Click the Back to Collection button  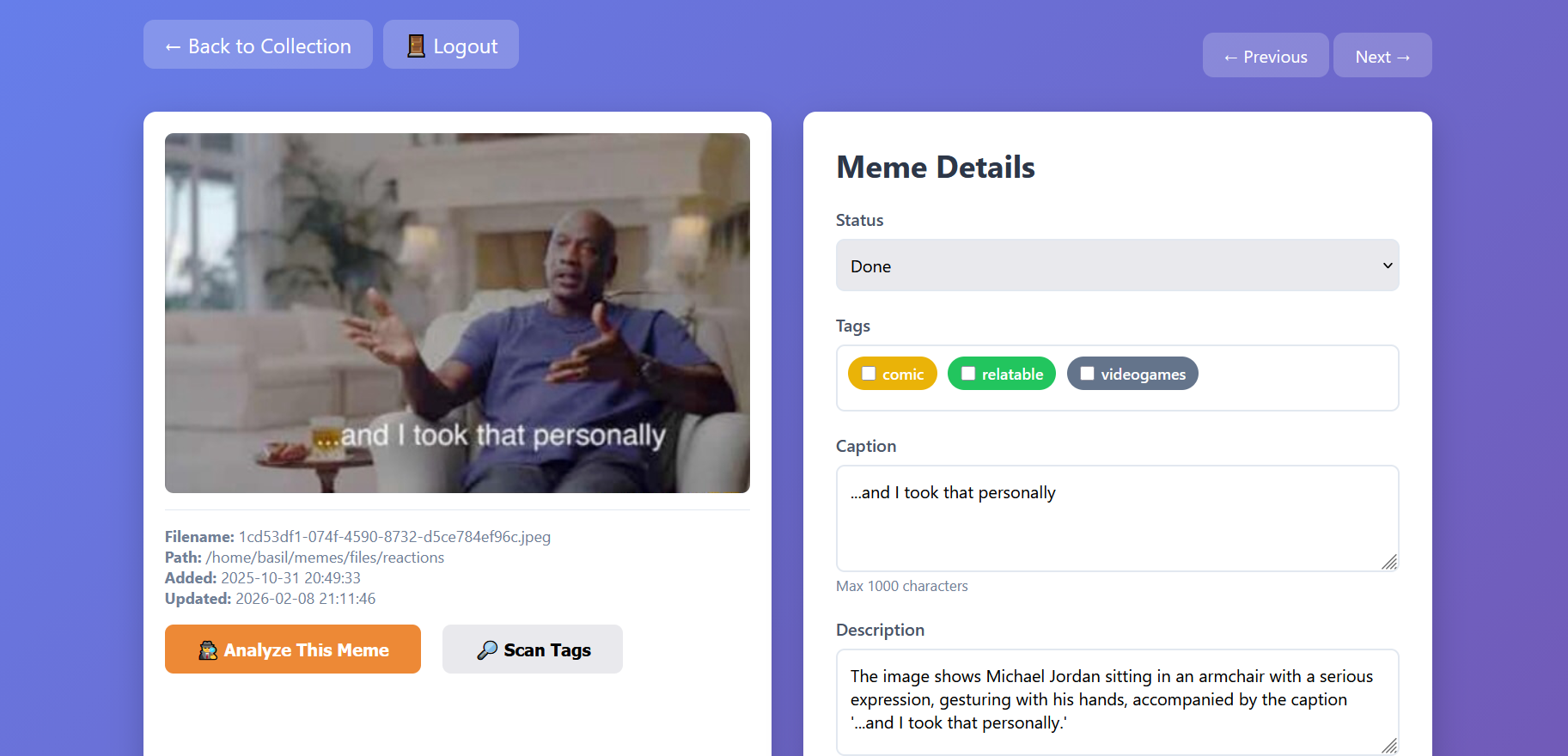(x=258, y=45)
